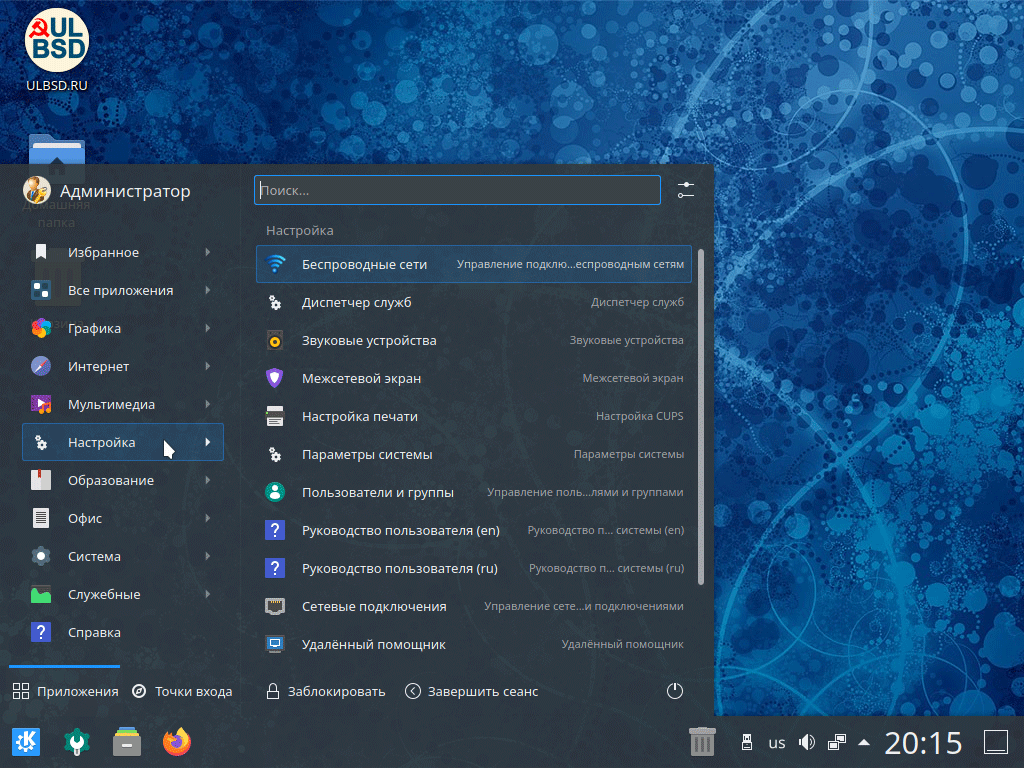Click the network connection tray icon
Image resolution: width=1024 pixels, height=768 pixels.
(x=837, y=742)
